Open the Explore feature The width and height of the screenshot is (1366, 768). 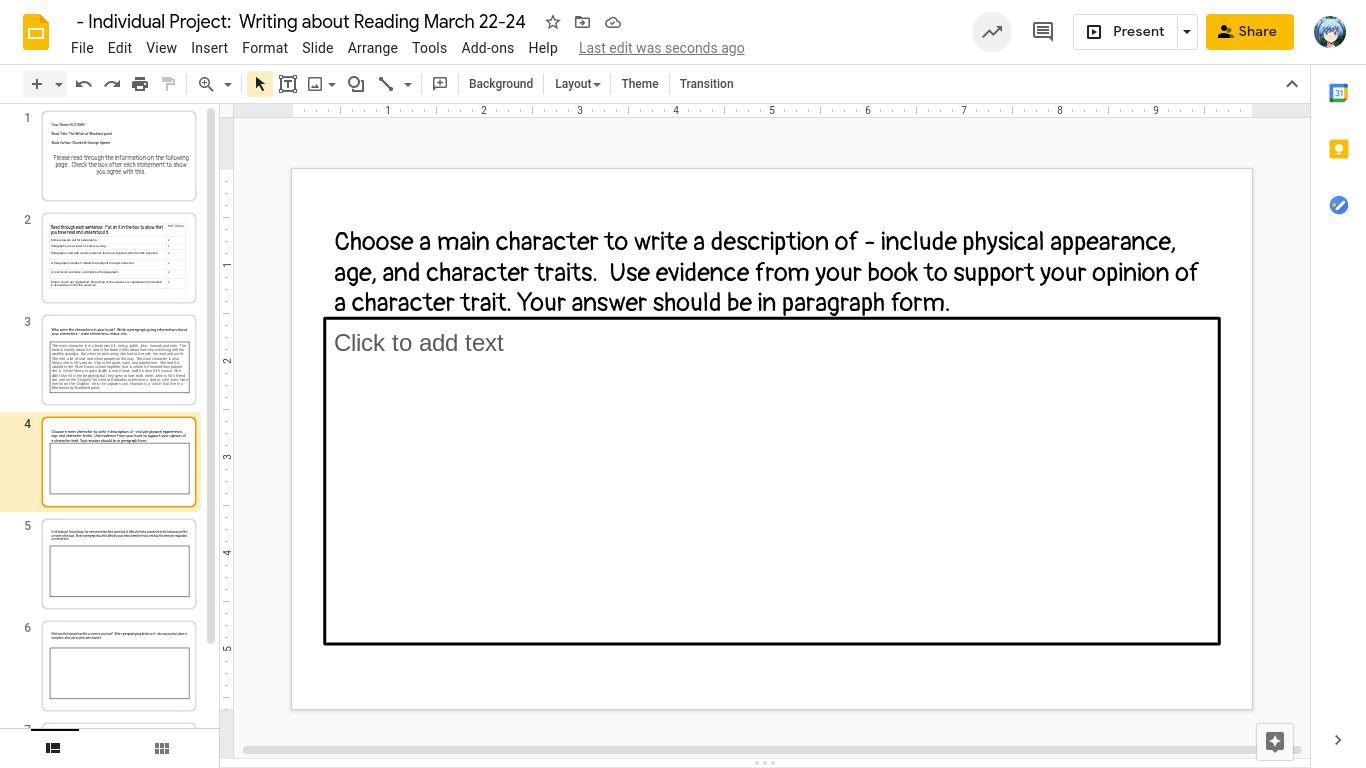(1275, 742)
